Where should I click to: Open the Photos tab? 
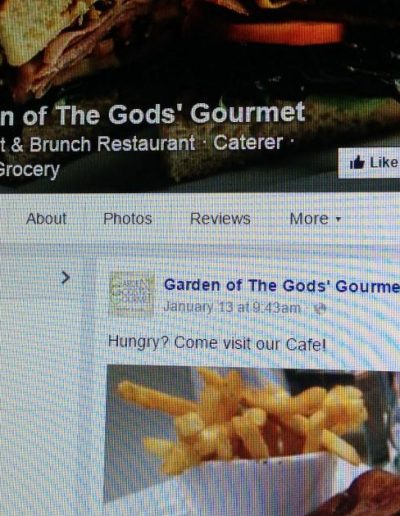click(128, 219)
